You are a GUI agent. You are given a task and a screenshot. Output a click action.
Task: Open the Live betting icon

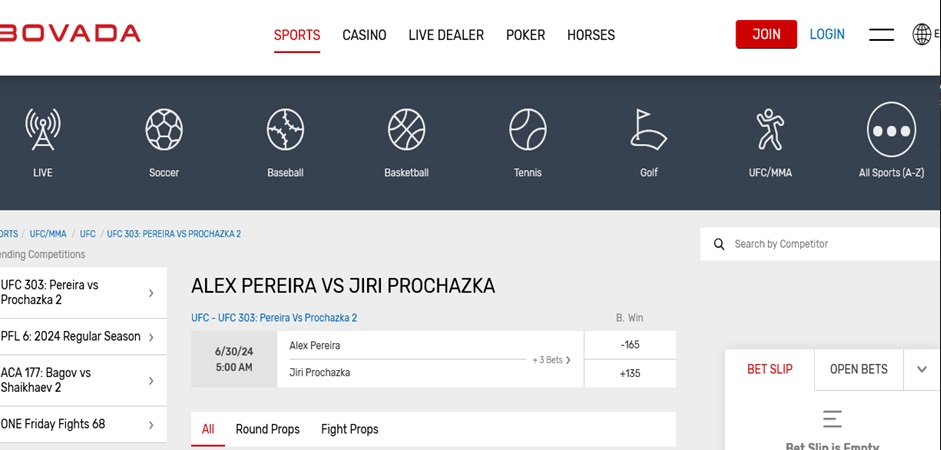point(42,131)
